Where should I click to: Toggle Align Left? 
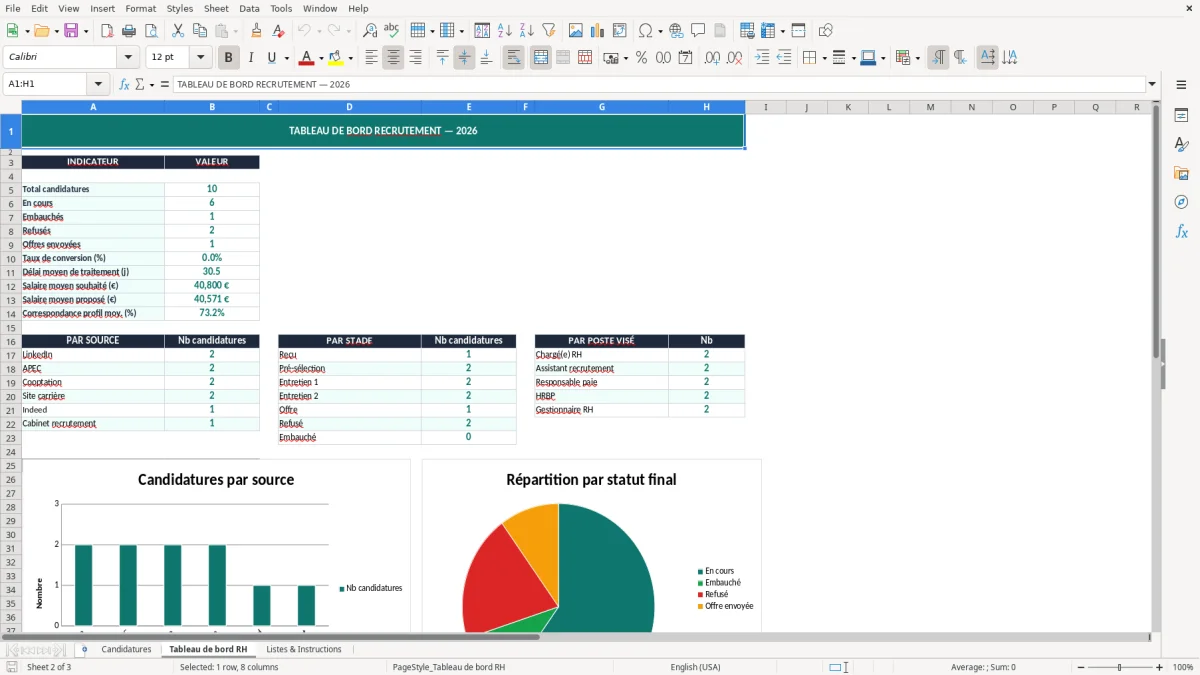tap(371, 58)
